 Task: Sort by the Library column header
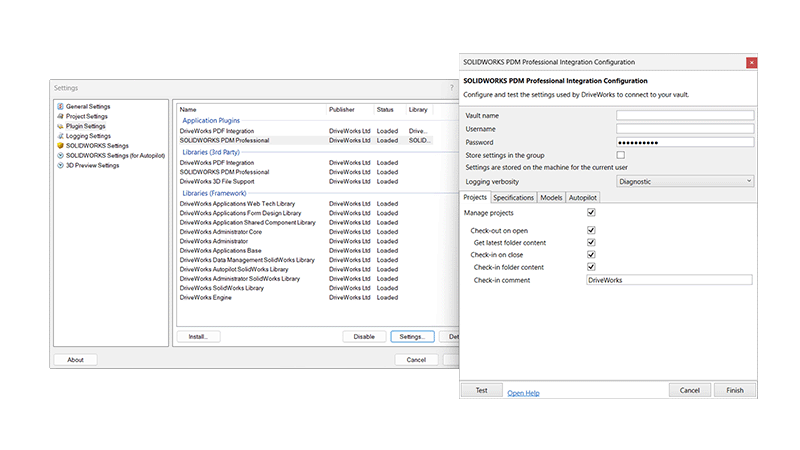(419, 110)
